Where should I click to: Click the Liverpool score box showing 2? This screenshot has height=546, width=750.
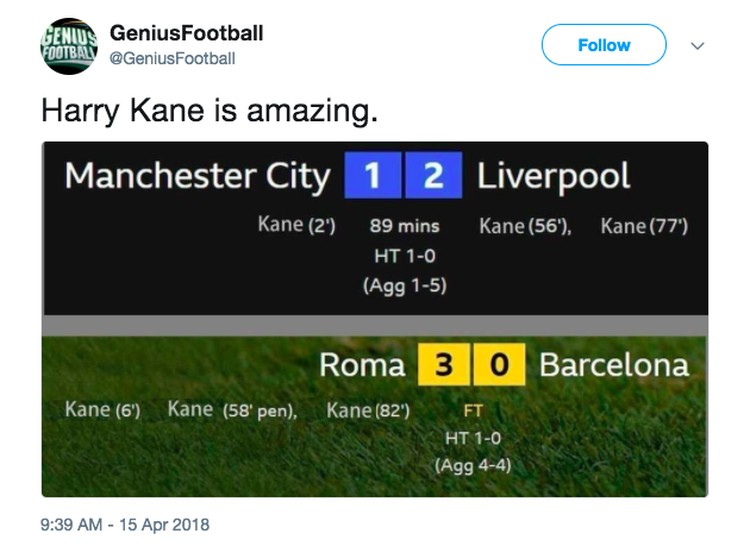pos(433,175)
